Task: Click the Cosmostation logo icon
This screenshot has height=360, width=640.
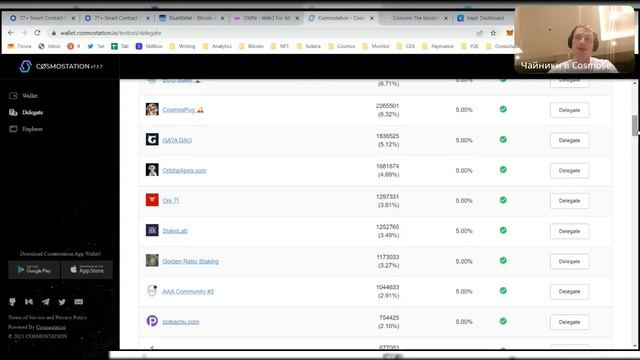Action: (x=25, y=66)
